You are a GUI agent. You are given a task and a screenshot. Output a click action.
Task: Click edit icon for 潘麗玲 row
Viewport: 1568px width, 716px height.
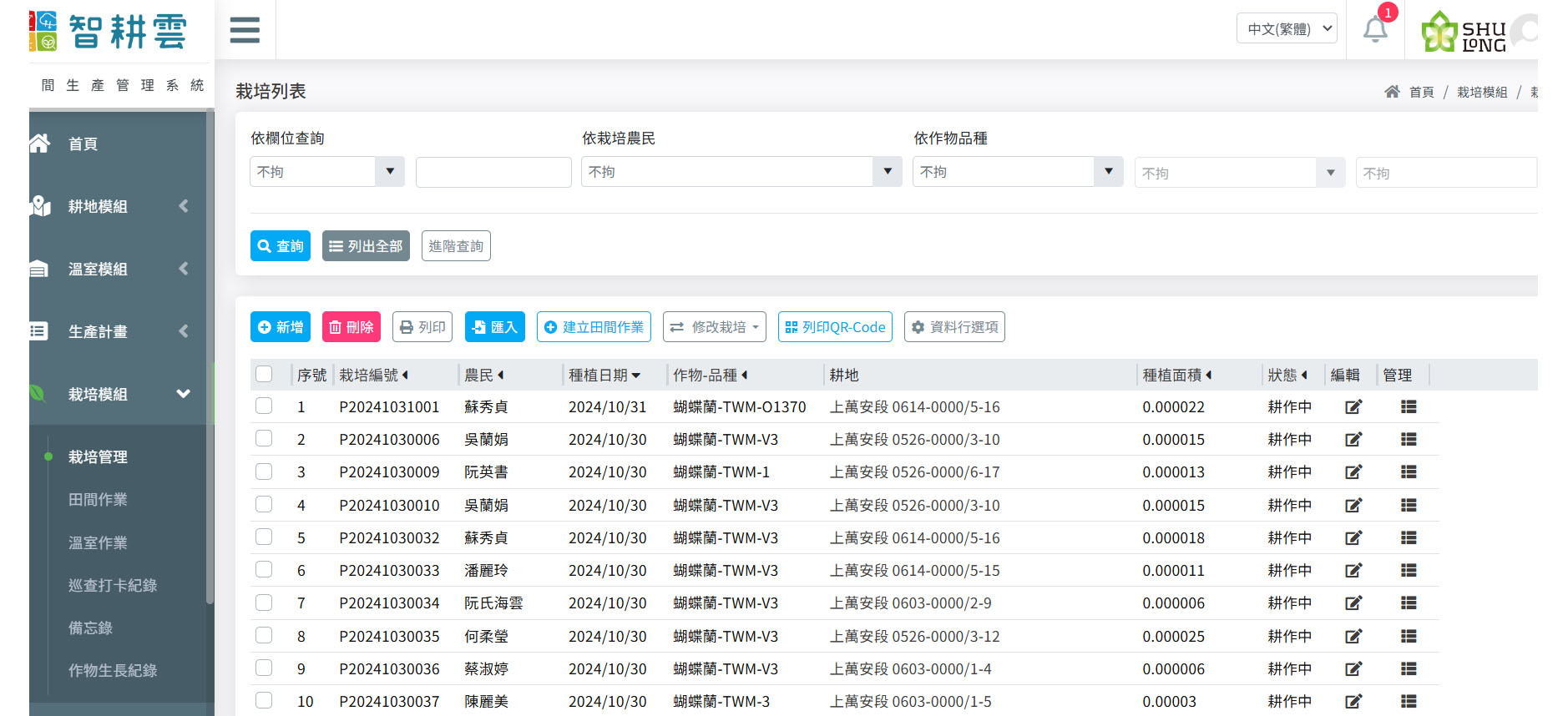point(1353,571)
